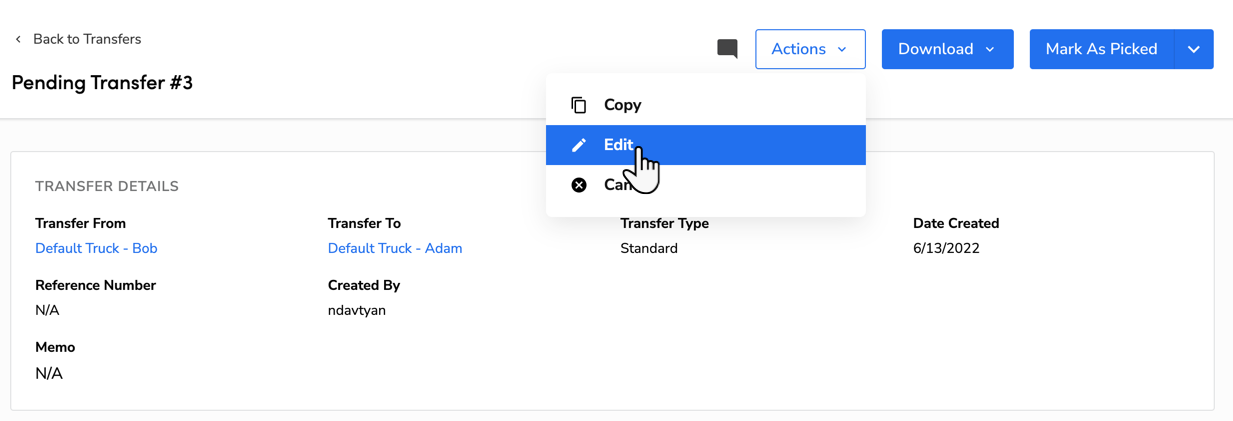Viewport: 1233px width, 421px height.
Task: Choose Copy from the Actions menu
Action: coord(622,105)
